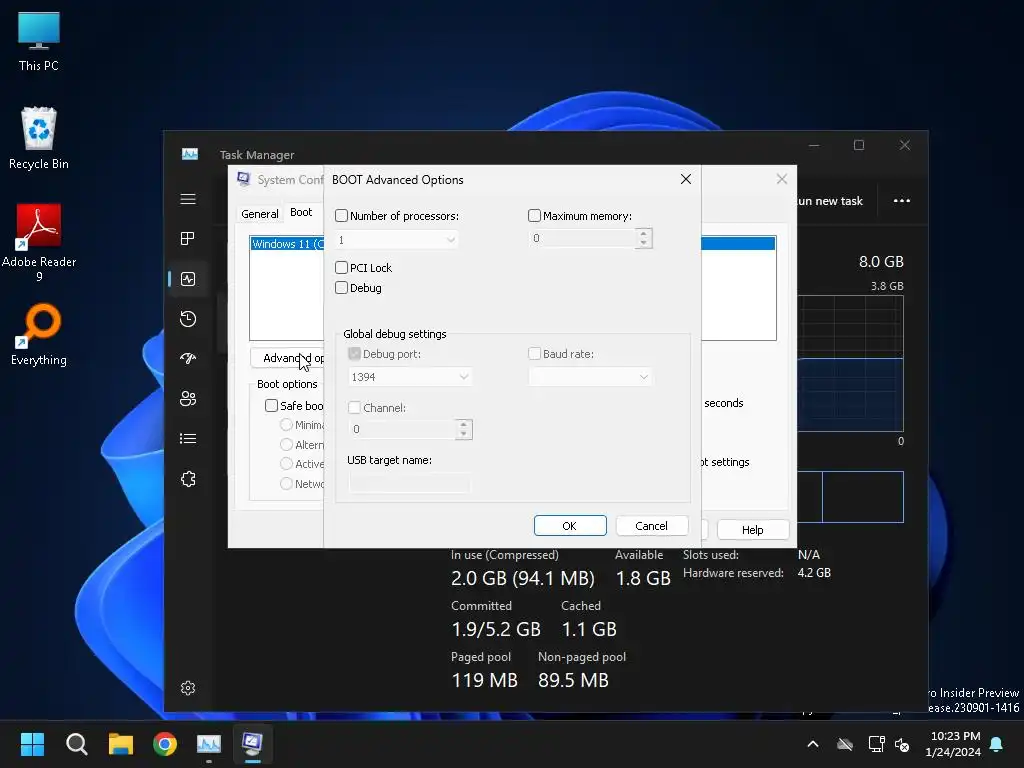Open notification bell in system tray
Viewport: 1024px width, 768px height.
pos(997,744)
